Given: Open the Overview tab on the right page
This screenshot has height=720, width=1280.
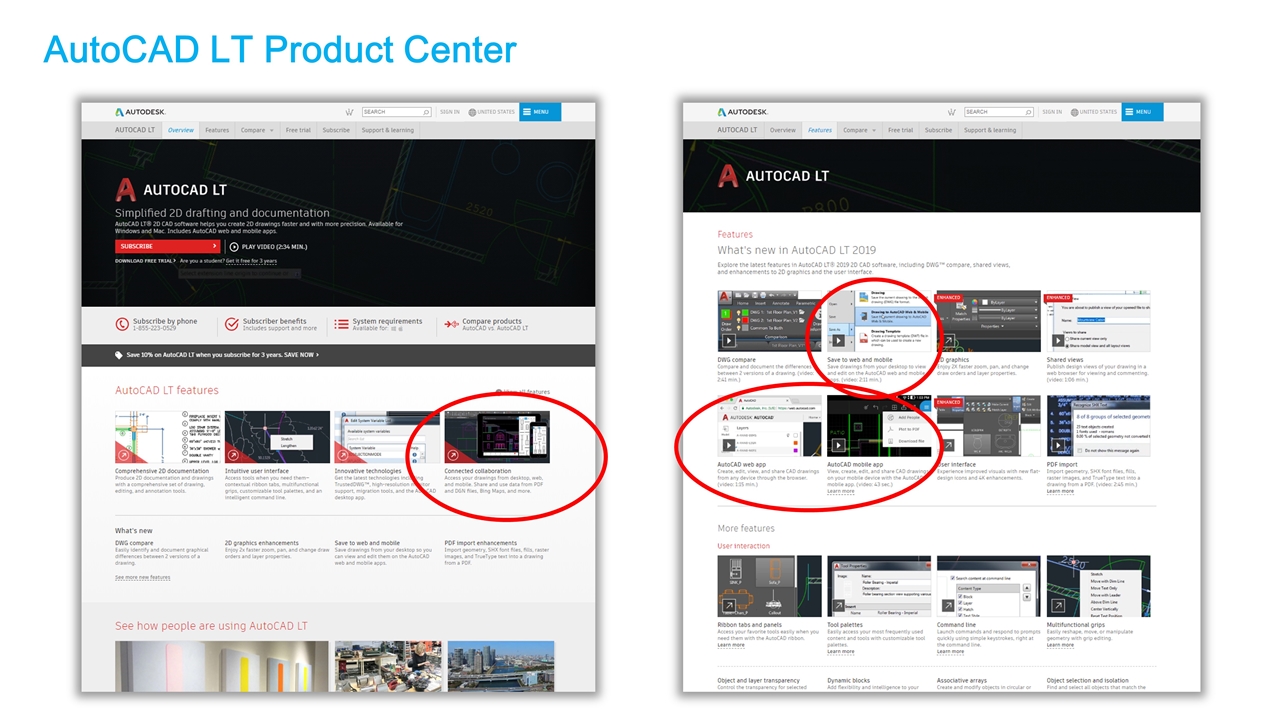Looking at the screenshot, I should pos(783,130).
